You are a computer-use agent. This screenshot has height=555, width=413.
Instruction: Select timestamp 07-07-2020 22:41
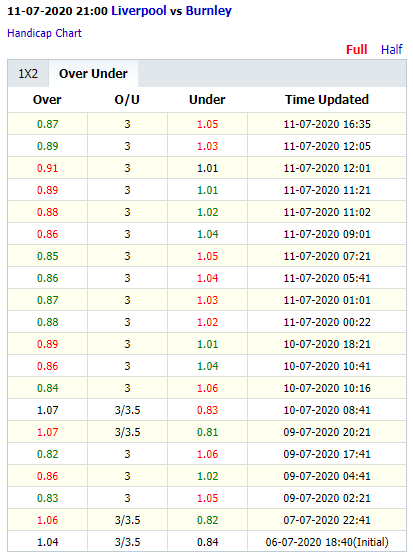click(x=327, y=520)
